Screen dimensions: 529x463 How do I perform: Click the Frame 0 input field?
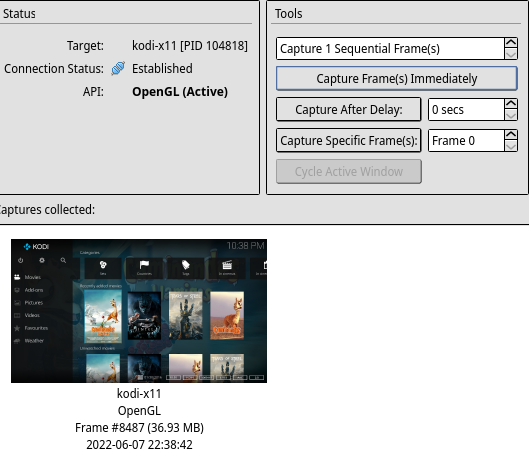coord(466,140)
